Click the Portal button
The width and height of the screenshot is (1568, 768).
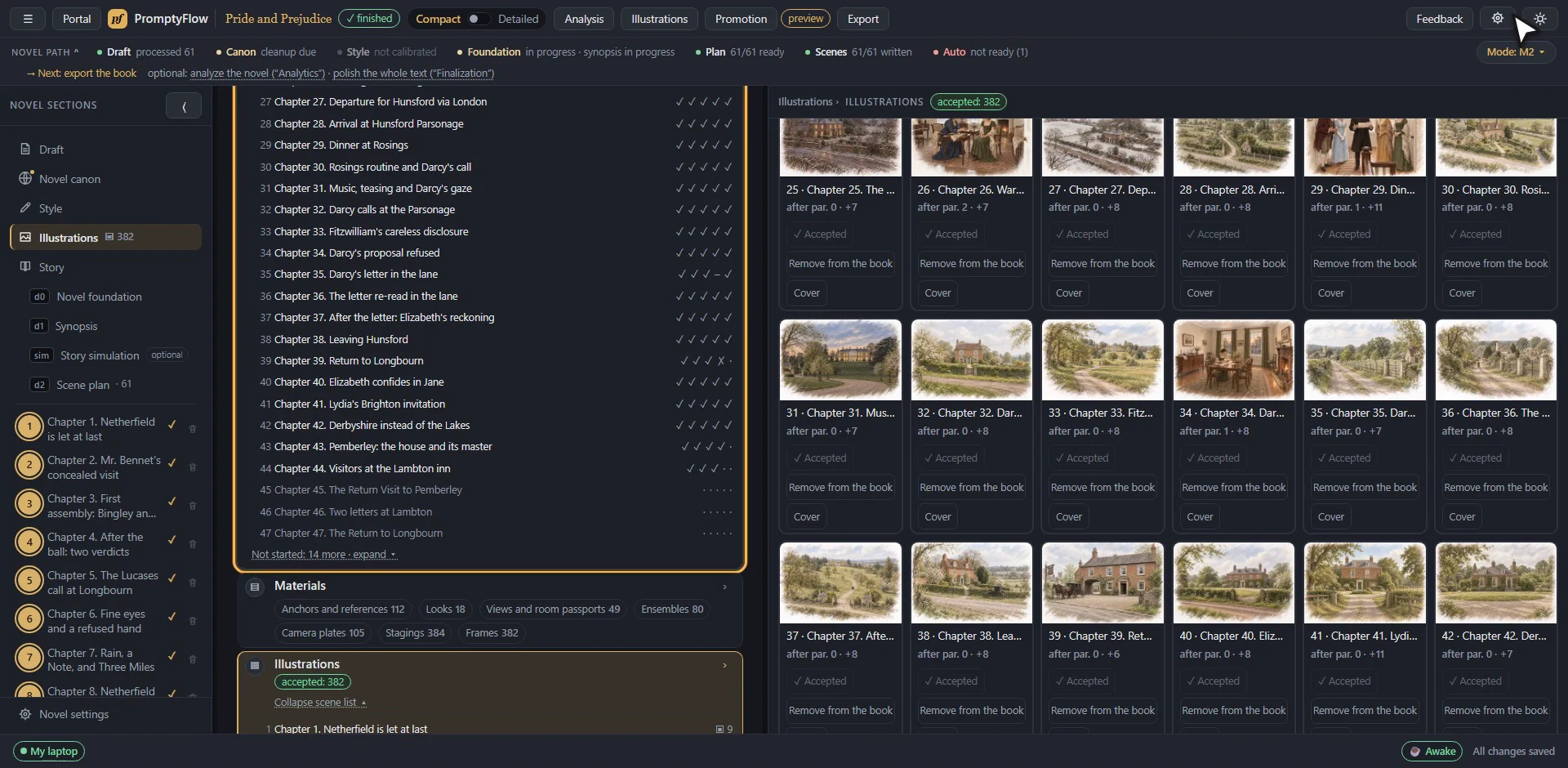coord(77,19)
